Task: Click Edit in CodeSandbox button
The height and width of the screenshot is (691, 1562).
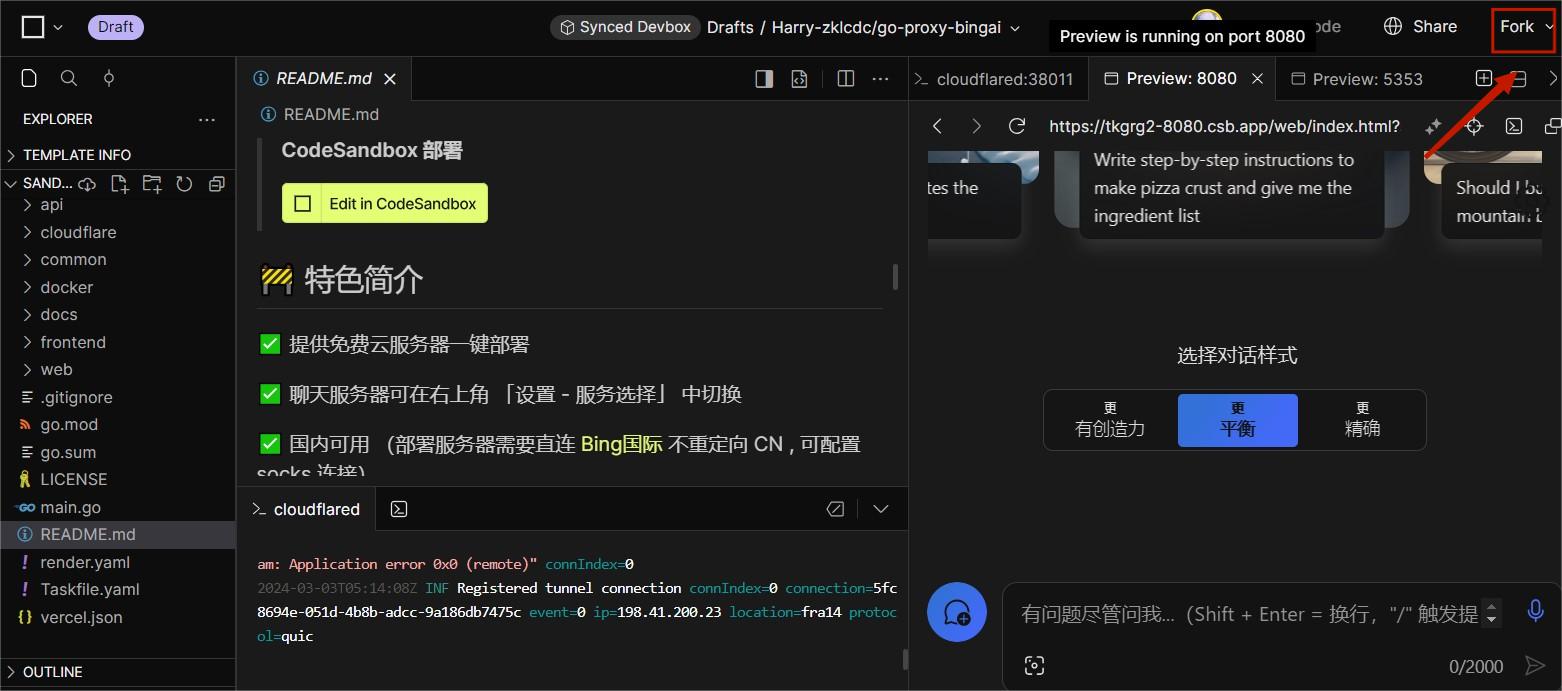Action: (x=385, y=203)
